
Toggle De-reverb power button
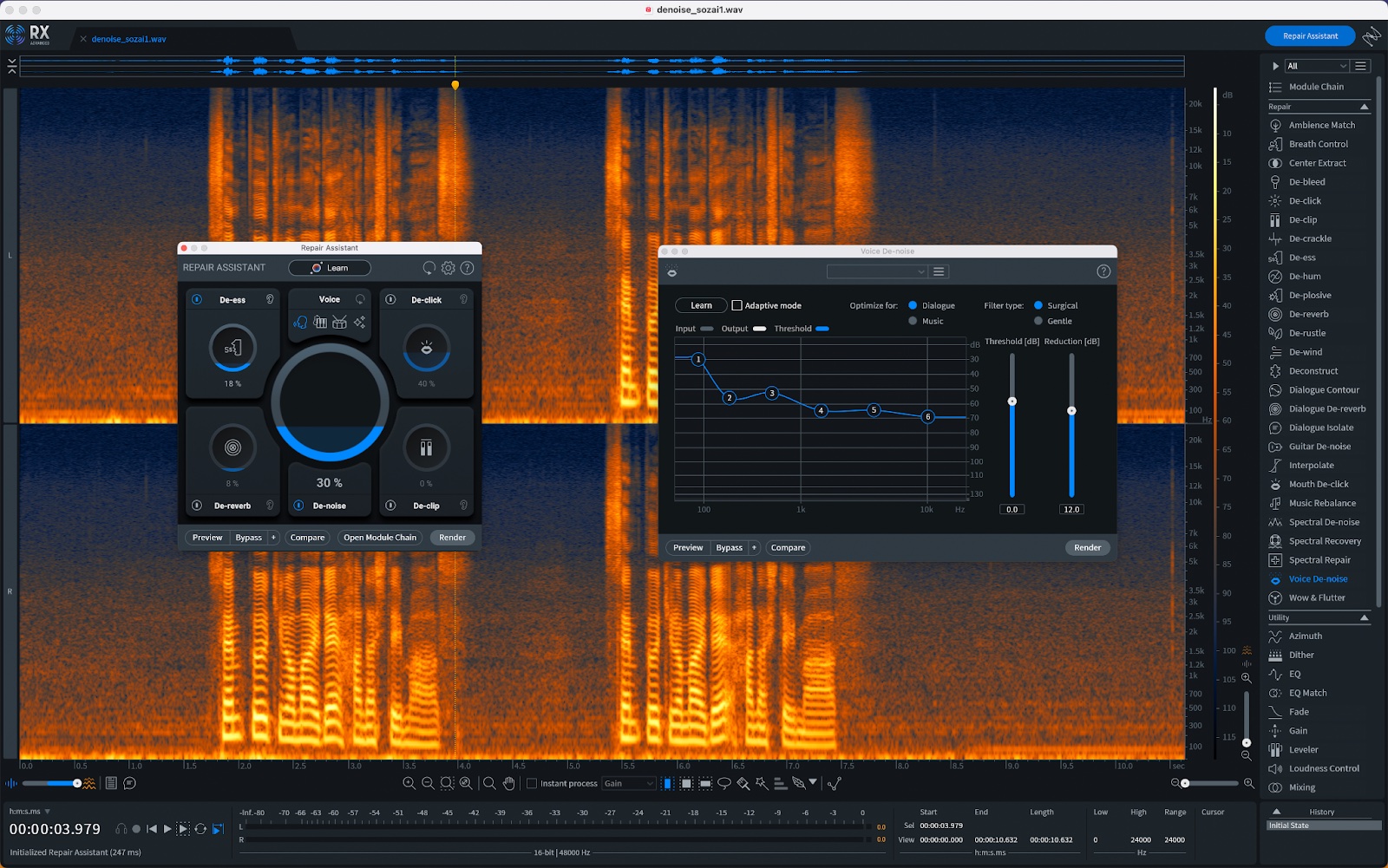click(197, 505)
